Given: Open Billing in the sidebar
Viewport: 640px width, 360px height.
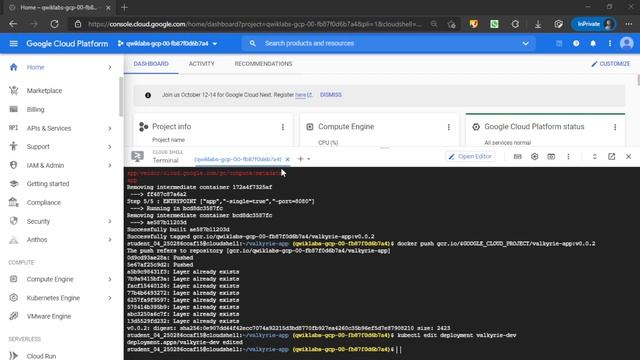Looking at the screenshot, I should click(36, 109).
